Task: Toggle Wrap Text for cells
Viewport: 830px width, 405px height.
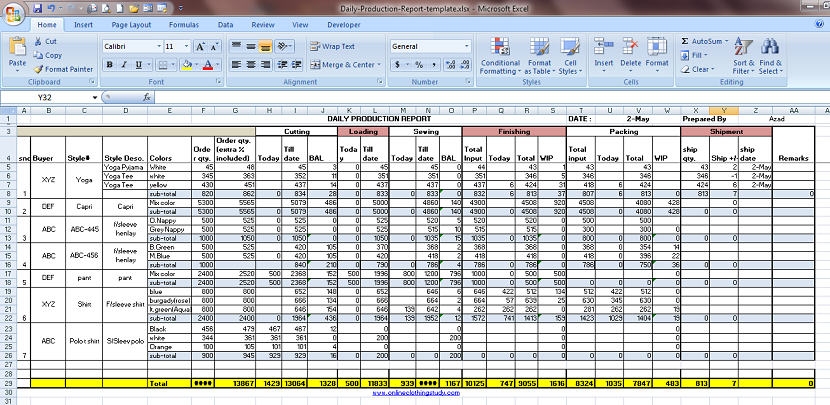Action: (x=332, y=47)
